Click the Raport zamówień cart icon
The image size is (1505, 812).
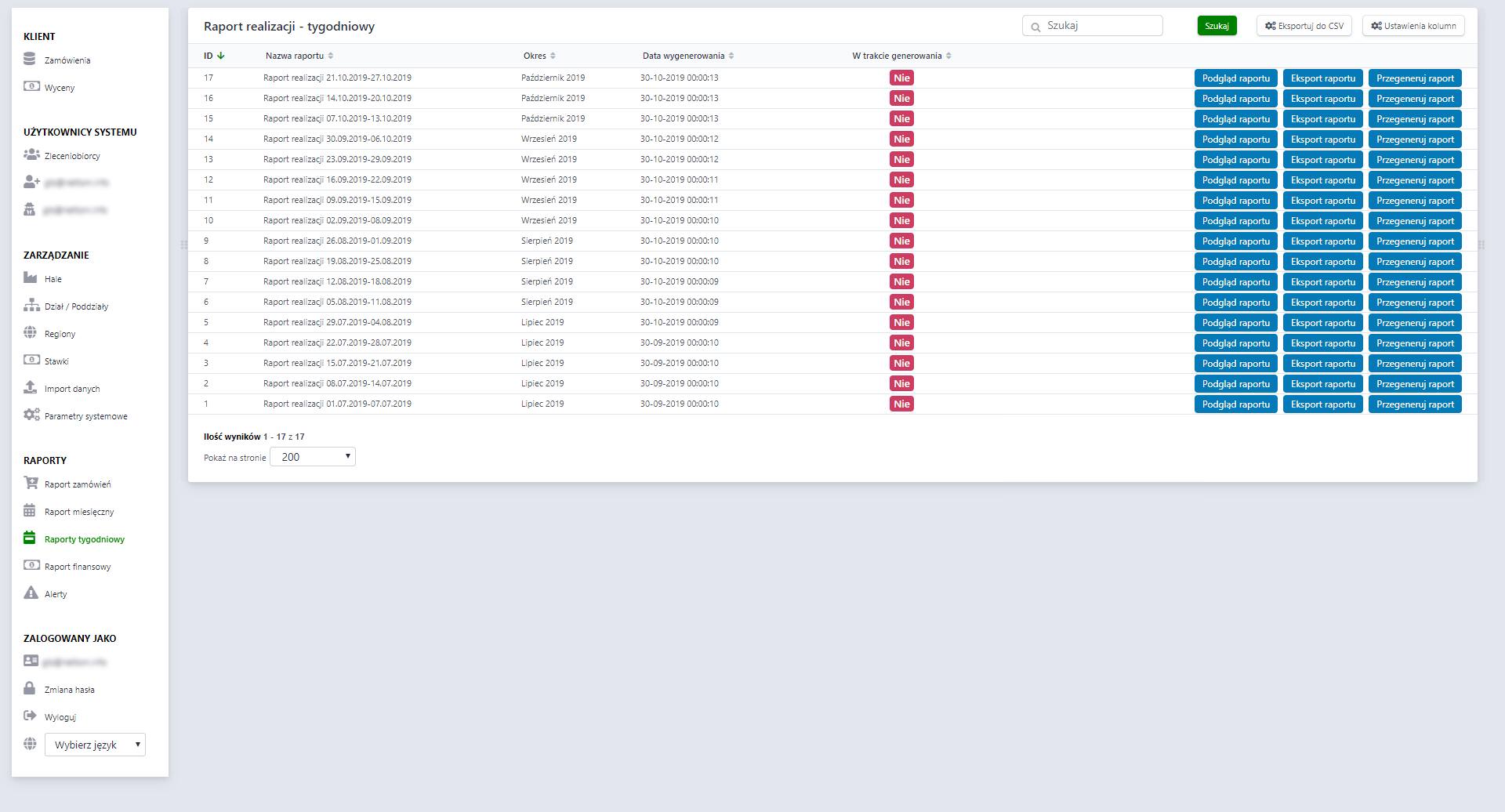(x=31, y=484)
